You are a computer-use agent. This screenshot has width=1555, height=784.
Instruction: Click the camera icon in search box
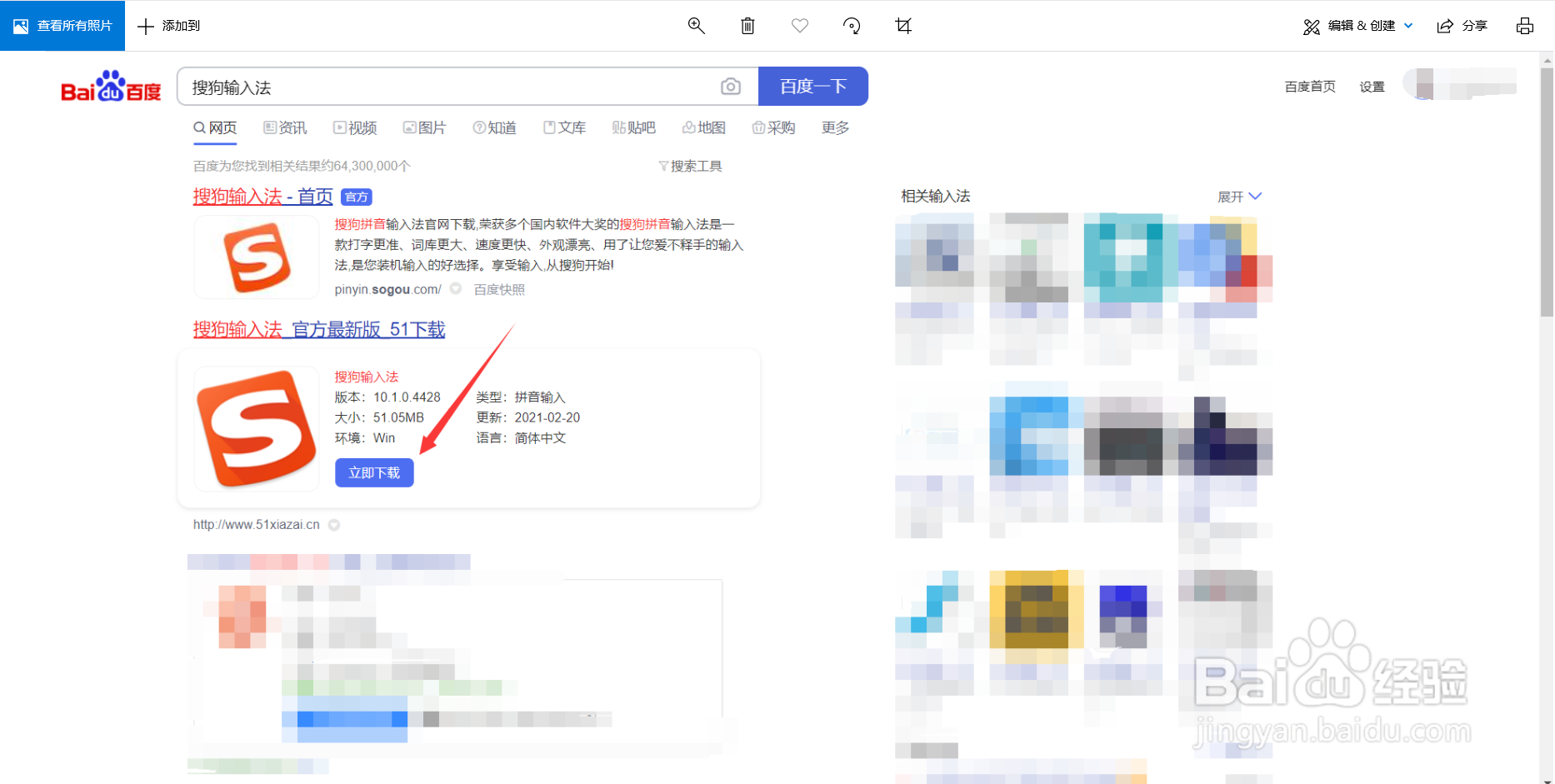click(x=731, y=86)
